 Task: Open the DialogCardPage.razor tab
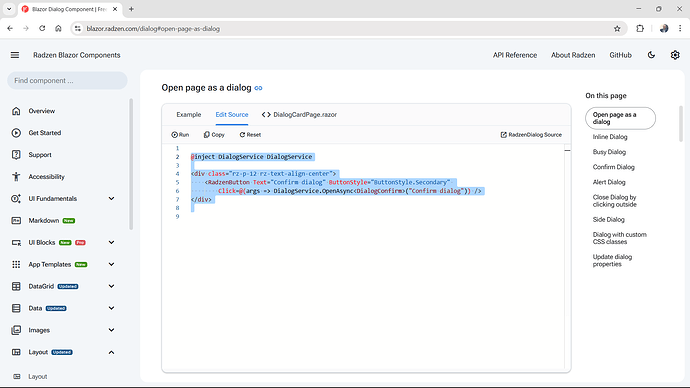point(299,114)
